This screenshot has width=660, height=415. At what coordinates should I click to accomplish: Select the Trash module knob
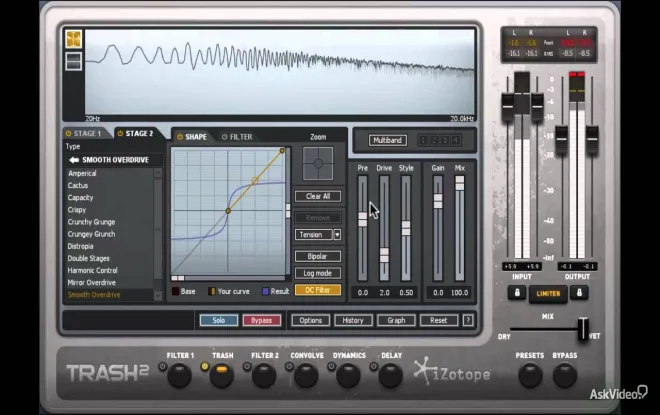pos(221,375)
